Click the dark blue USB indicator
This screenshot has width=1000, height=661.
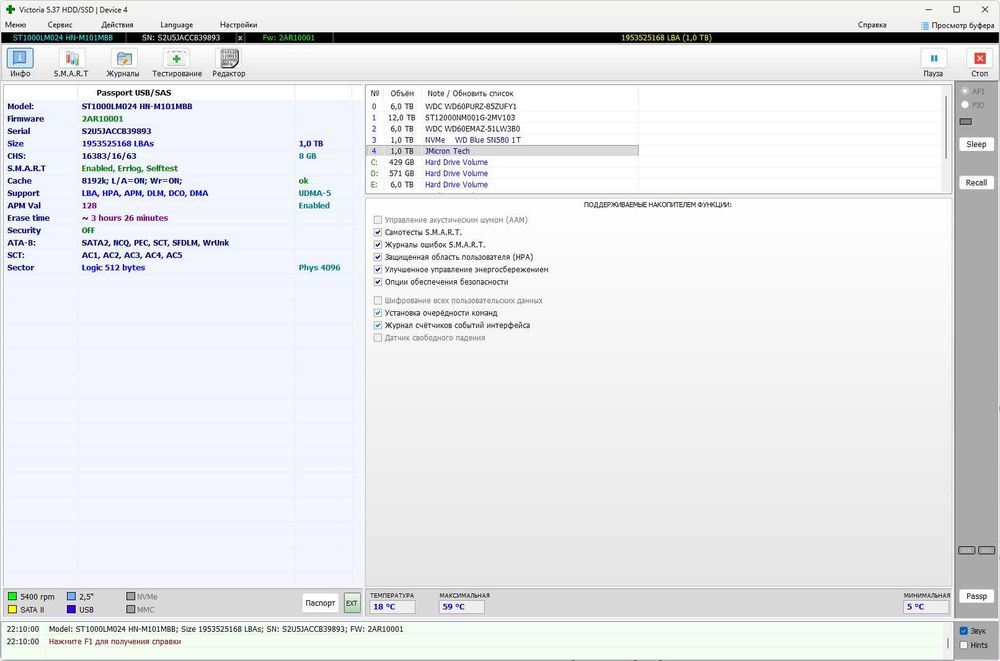pyautogui.click(x=71, y=609)
